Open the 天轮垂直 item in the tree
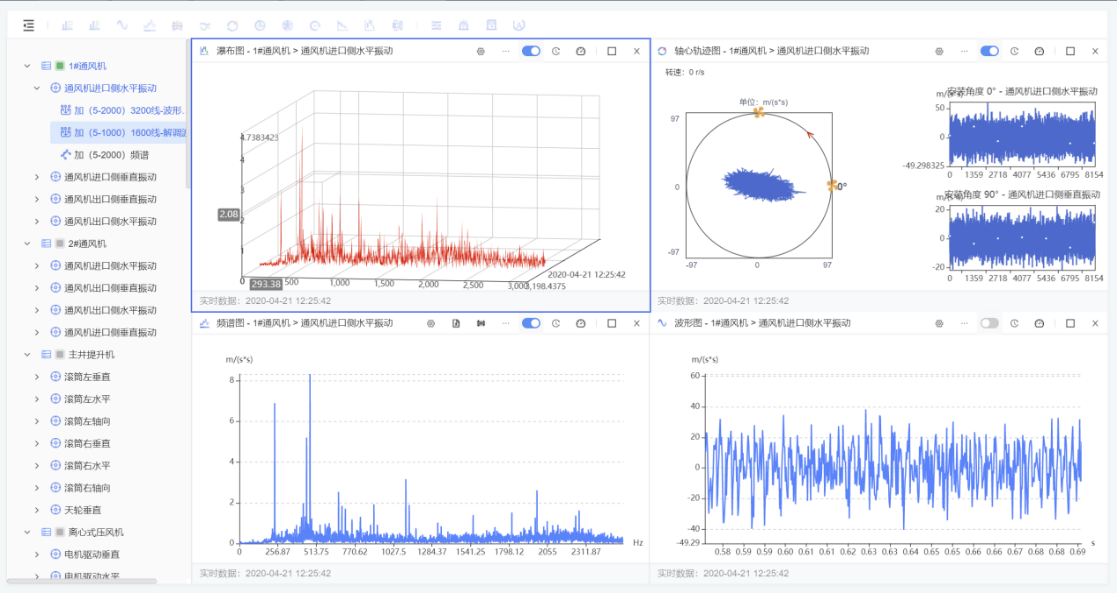This screenshot has height=593, width=1117. [x=85, y=510]
